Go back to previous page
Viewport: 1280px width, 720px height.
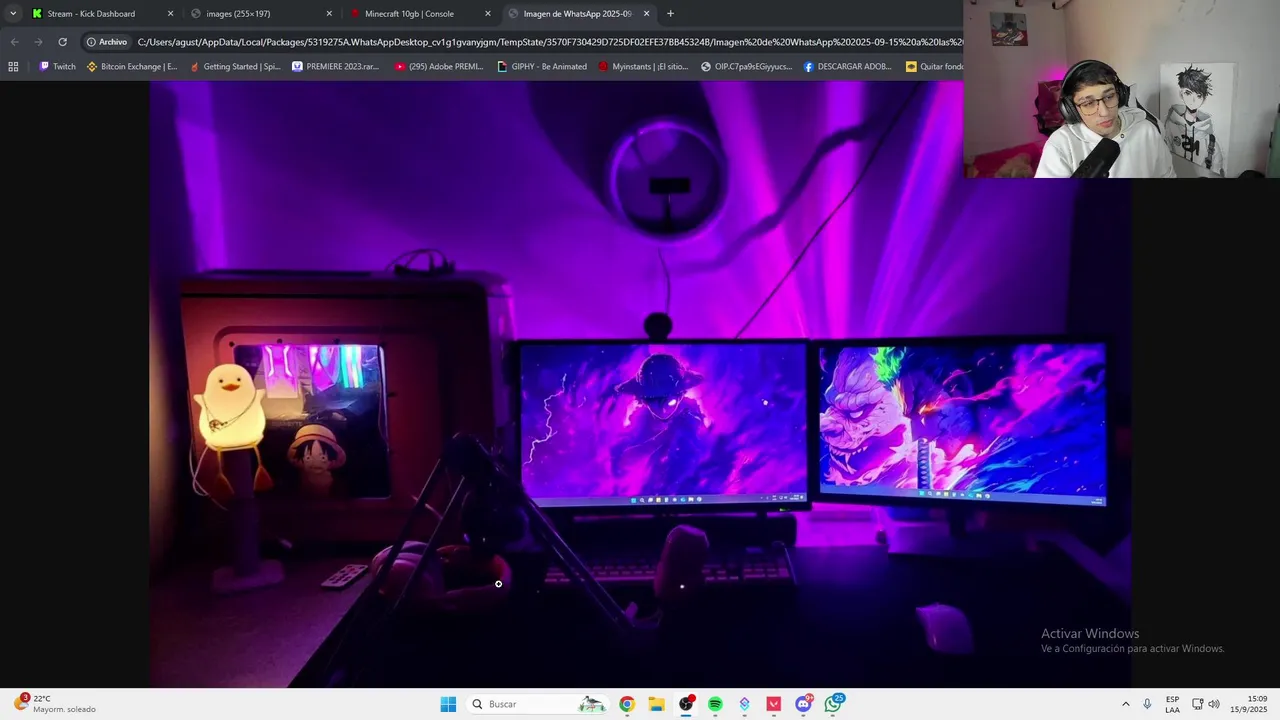click(x=14, y=42)
